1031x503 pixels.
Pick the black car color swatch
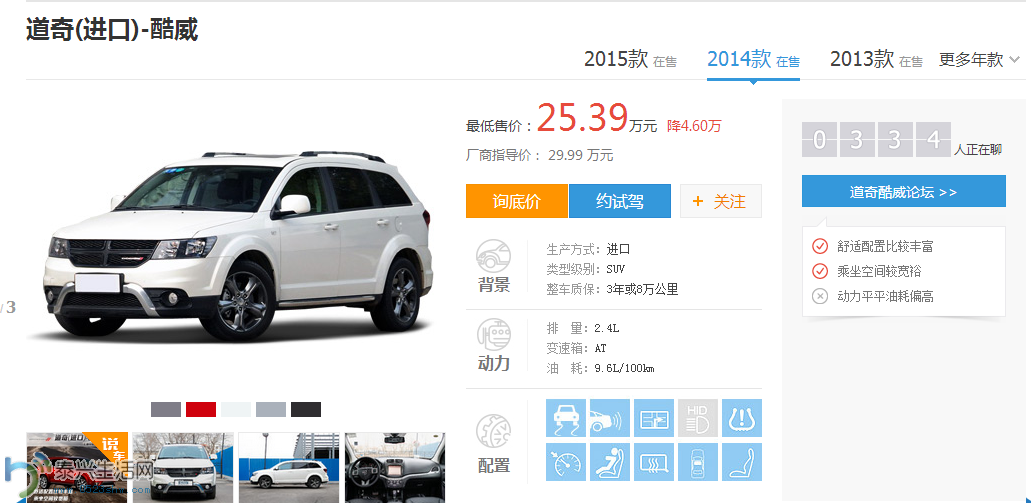point(306,409)
